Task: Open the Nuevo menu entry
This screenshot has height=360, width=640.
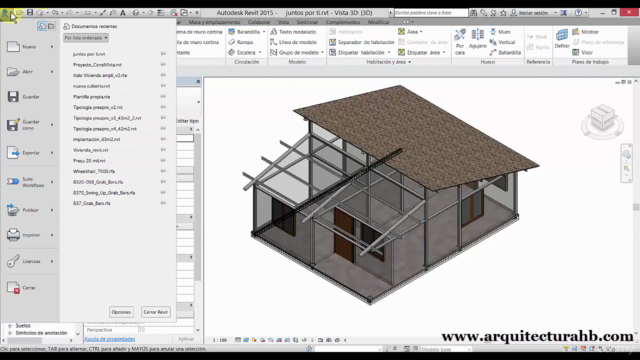Action: point(30,47)
